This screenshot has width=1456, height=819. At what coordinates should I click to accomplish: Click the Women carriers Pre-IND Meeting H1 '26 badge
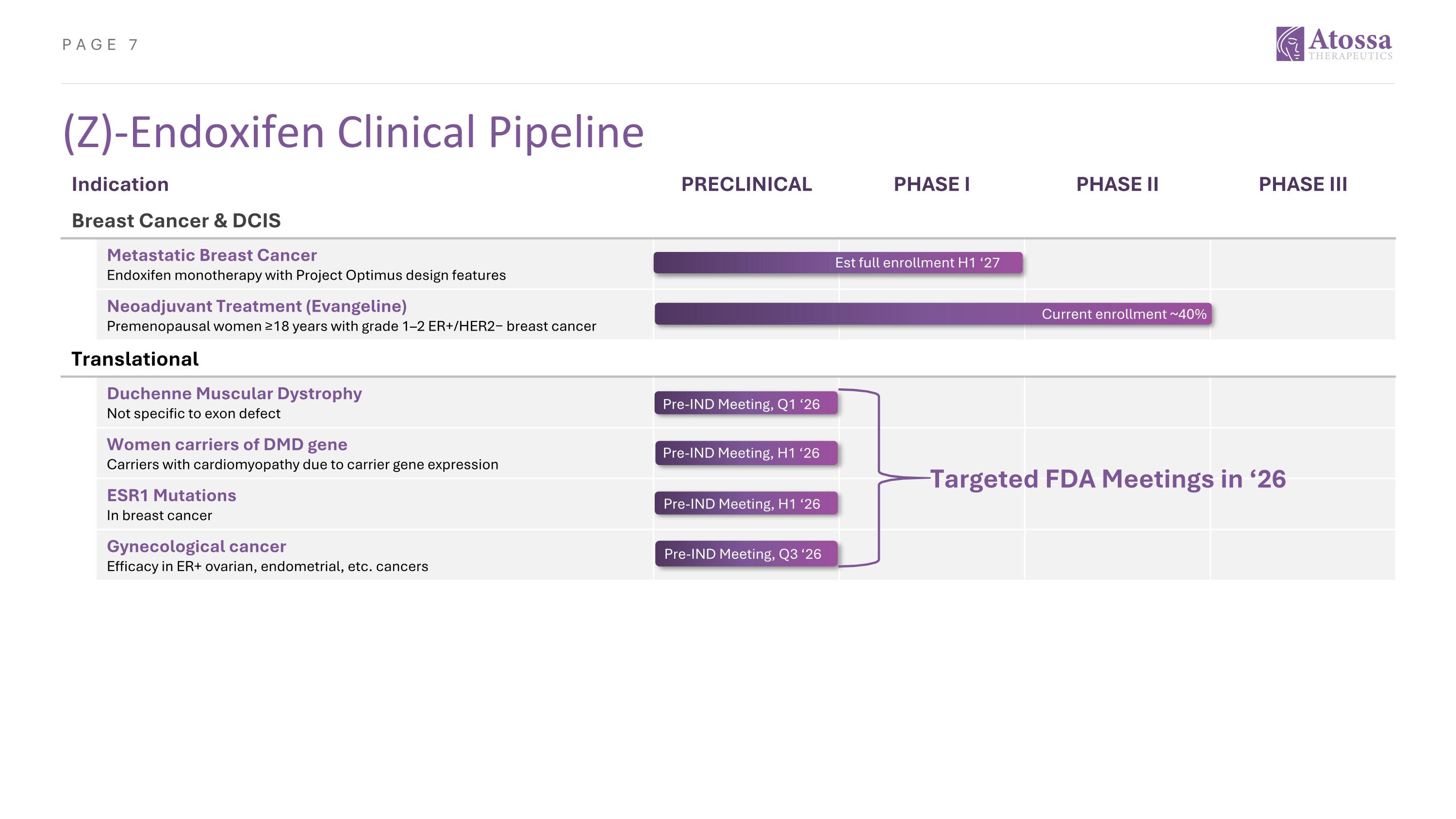(746, 453)
